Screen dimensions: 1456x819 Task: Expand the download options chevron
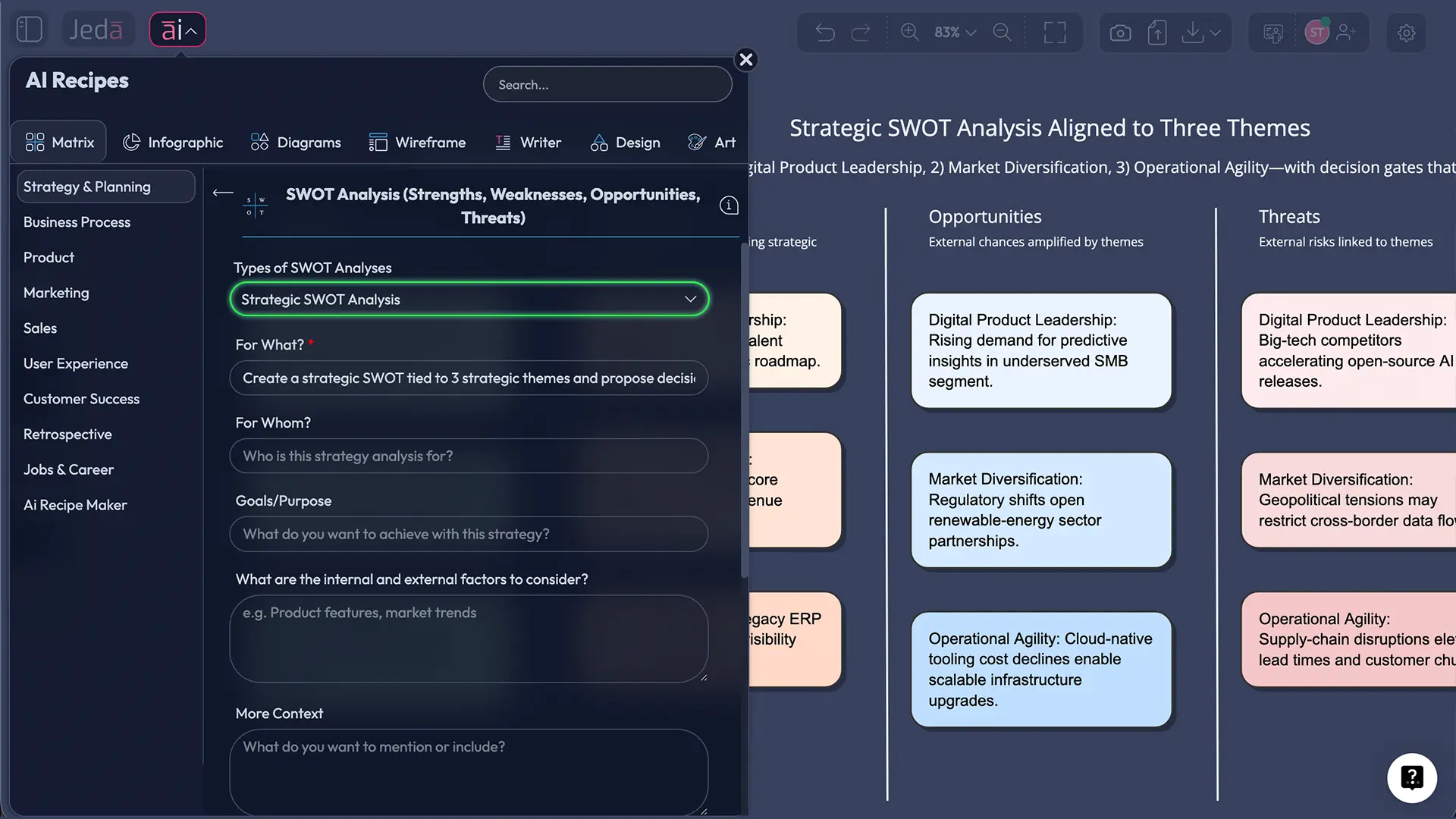1216,33
